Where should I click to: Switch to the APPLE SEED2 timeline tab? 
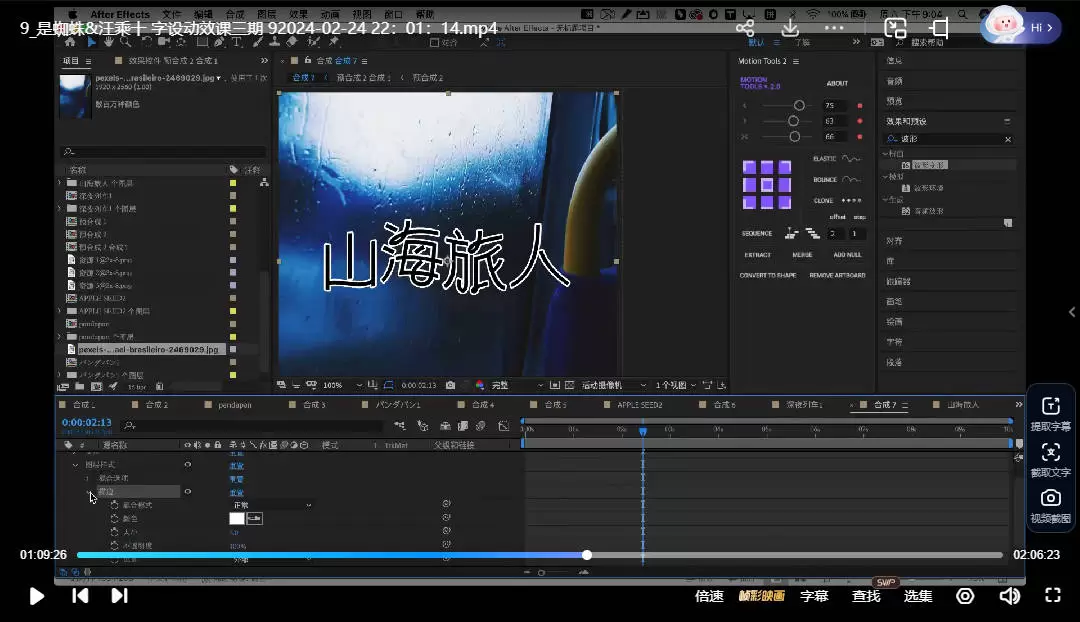point(639,405)
